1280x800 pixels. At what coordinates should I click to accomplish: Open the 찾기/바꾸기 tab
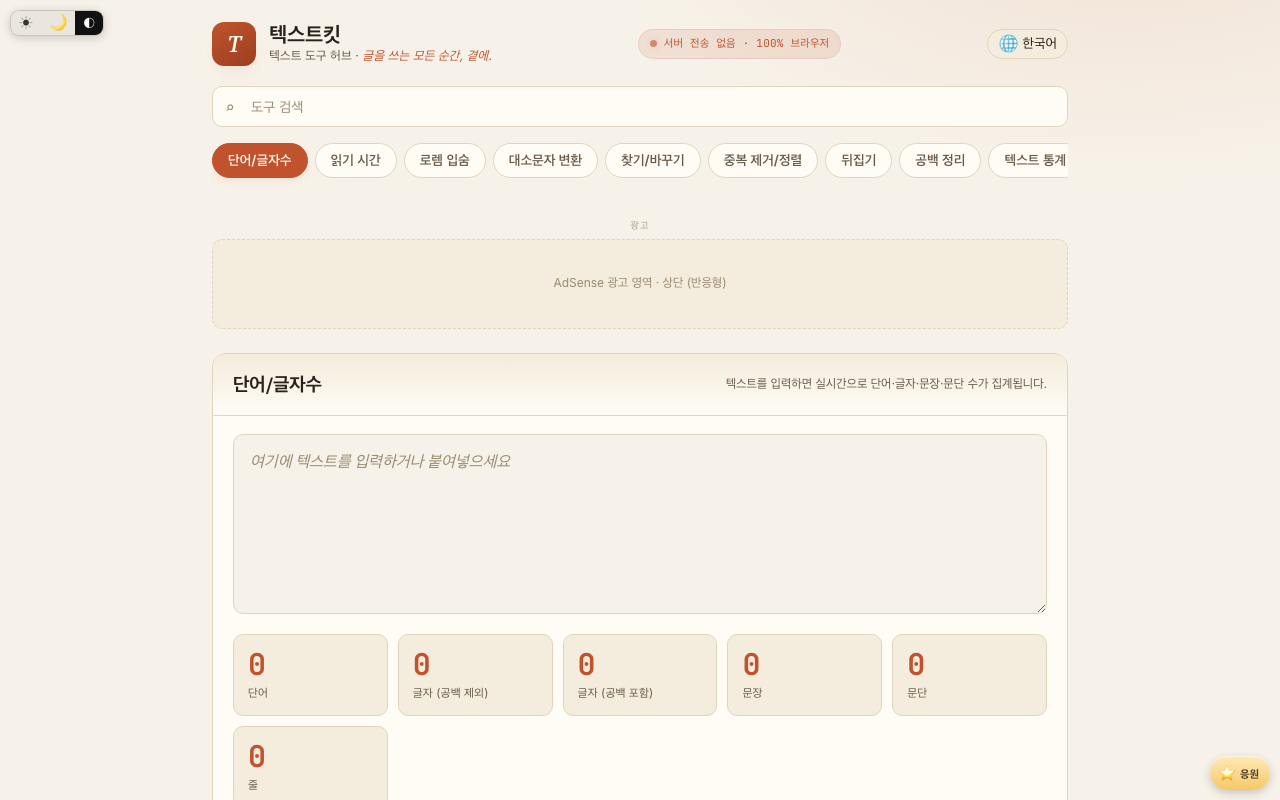(653, 160)
